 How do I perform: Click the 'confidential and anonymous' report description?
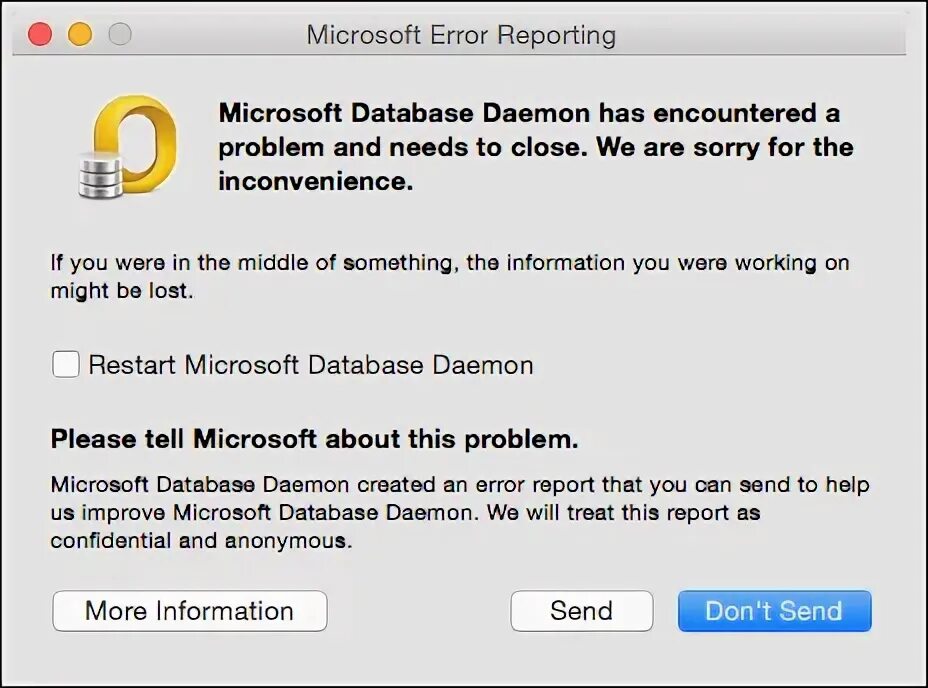tap(200, 542)
